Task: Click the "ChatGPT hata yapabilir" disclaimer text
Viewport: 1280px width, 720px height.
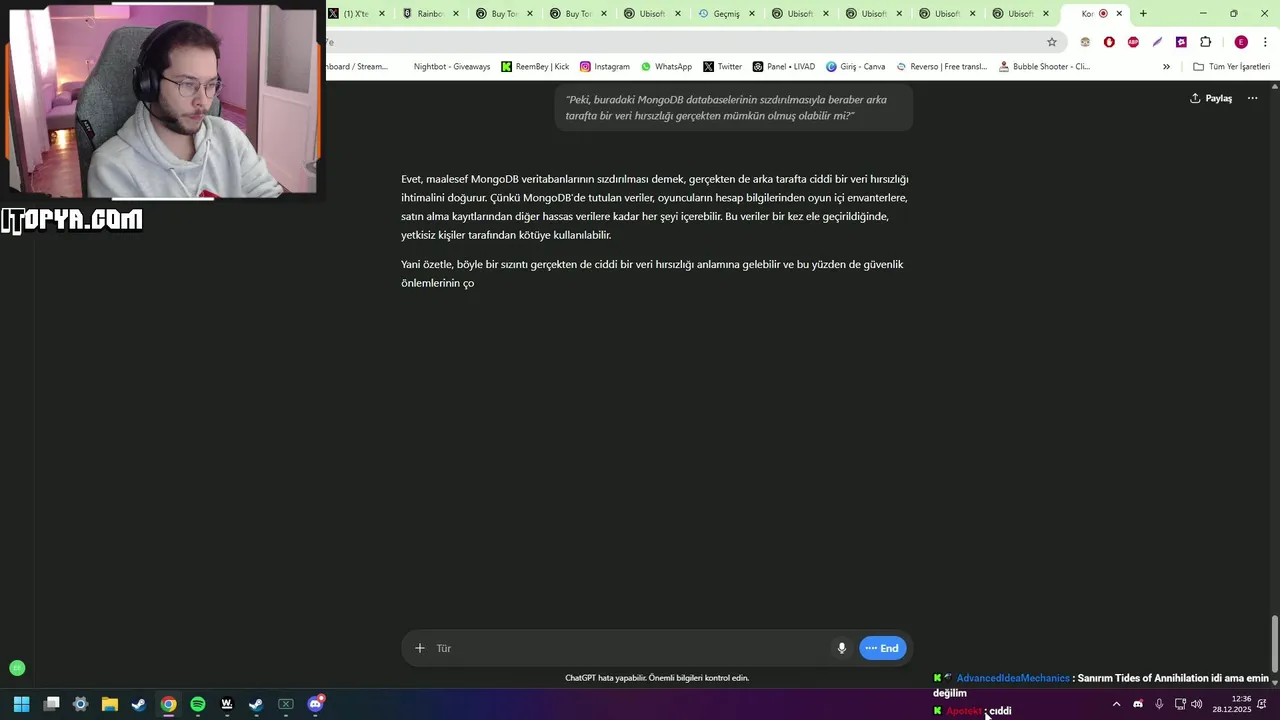Action: (x=657, y=678)
